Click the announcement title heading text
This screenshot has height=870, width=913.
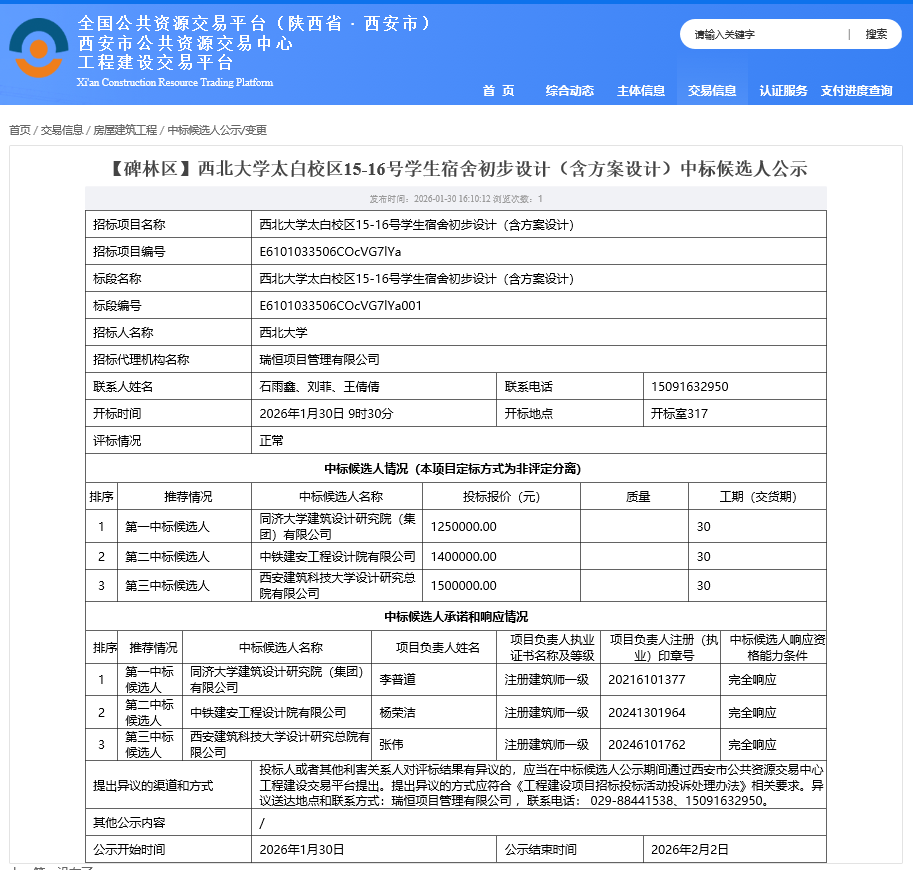click(456, 168)
